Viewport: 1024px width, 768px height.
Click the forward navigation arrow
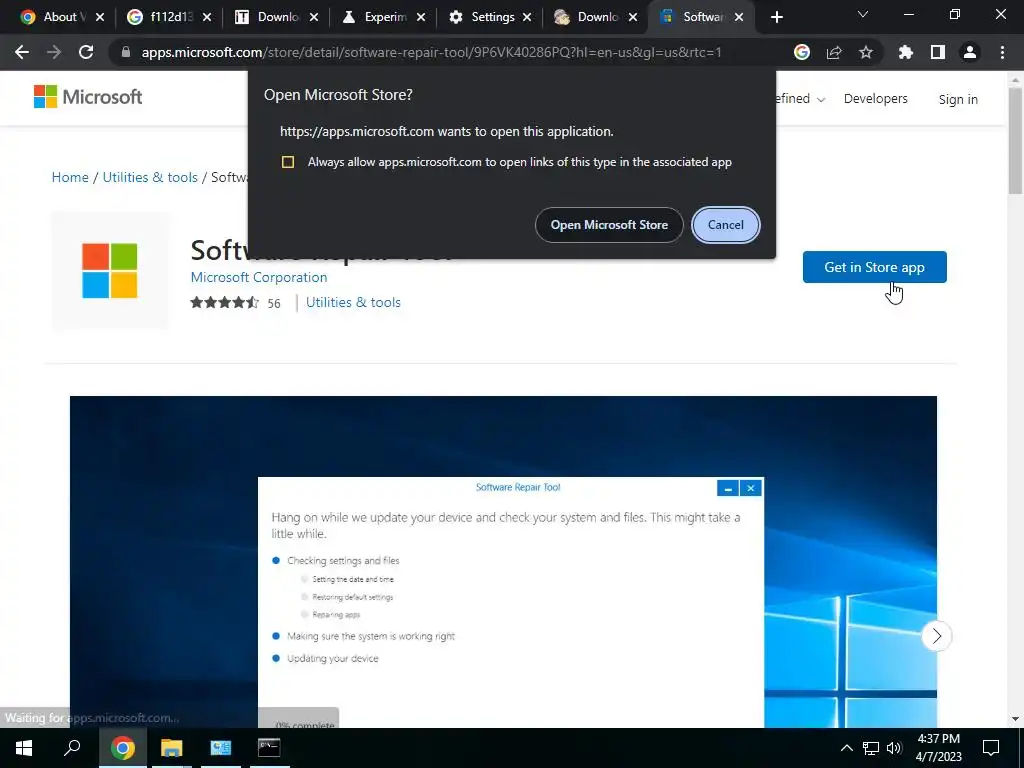pos(54,52)
